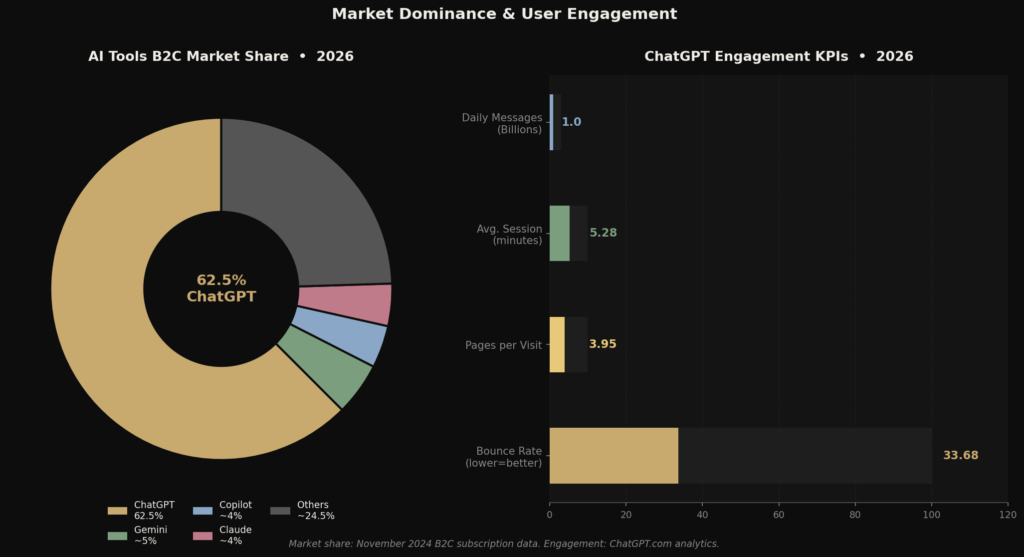Click the '3.95' bar value
The width and height of the screenshot is (1024, 557).
(603, 344)
